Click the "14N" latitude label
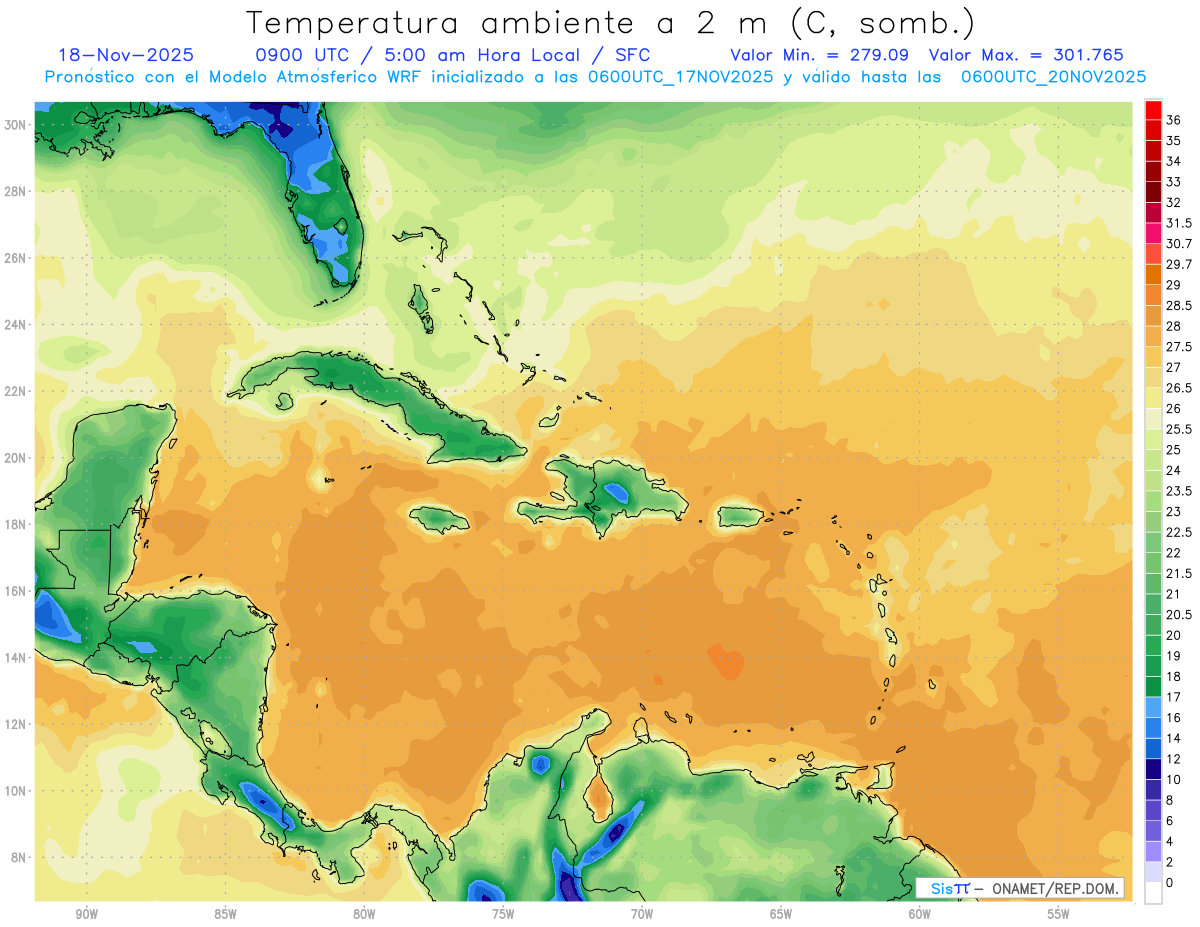Image resolution: width=1200 pixels, height=927 pixels. 17,657
